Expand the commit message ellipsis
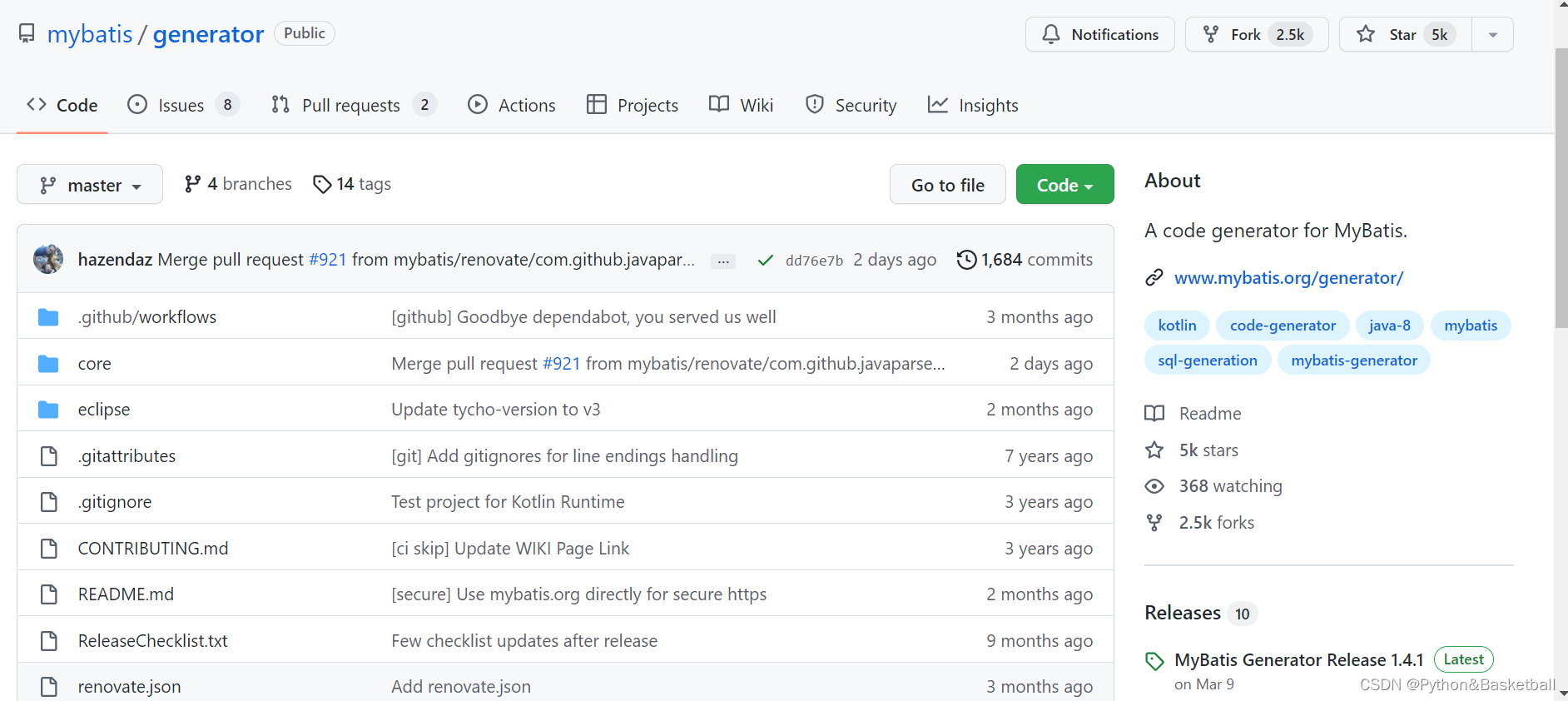 (723, 261)
